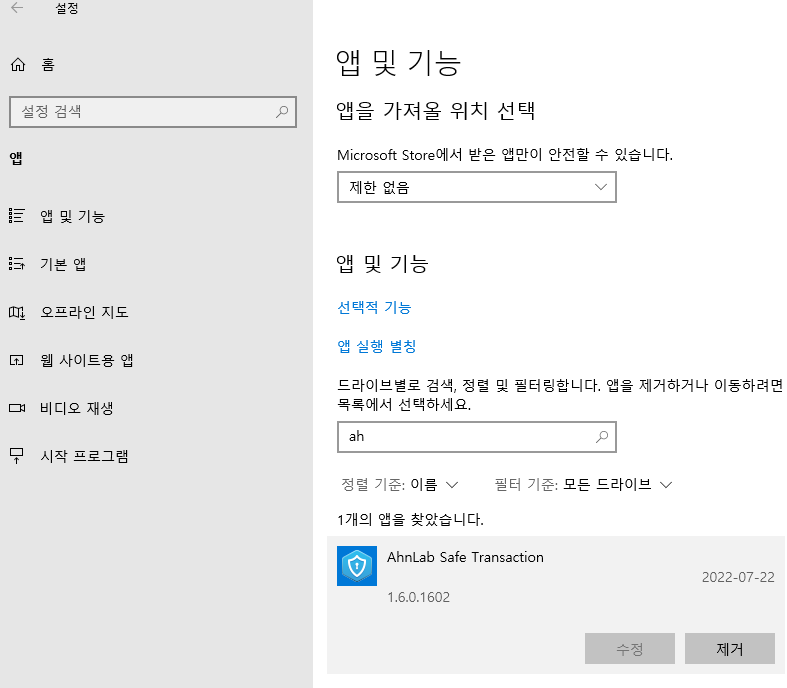Image resolution: width=787 pixels, height=688 pixels.
Task: Click the AhnLab Safe Transaction shield icon
Action: (357, 566)
